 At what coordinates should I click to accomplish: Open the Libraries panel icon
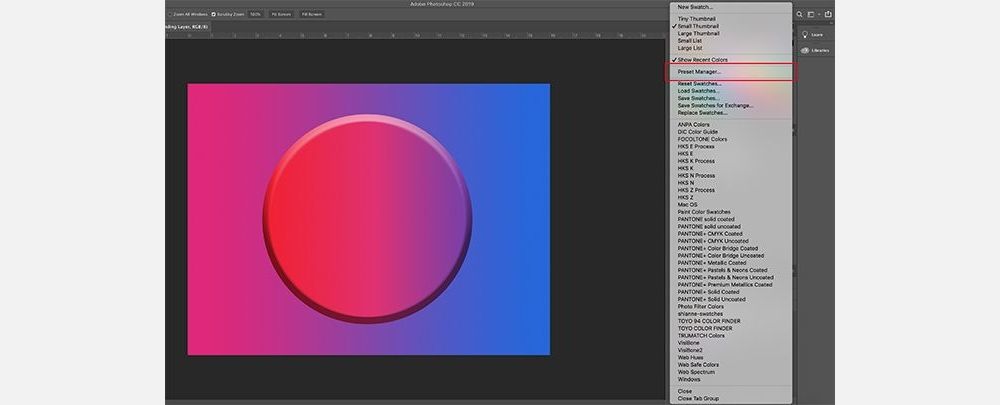pyautogui.click(x=805, y=50)
